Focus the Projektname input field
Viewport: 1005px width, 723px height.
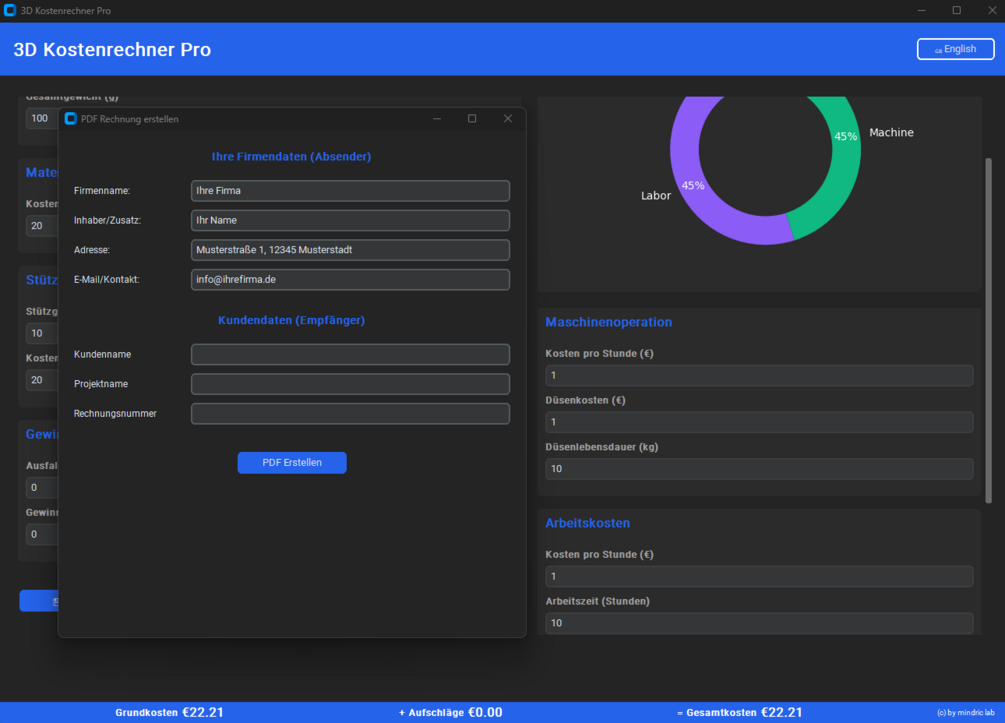tap(350, 383)
